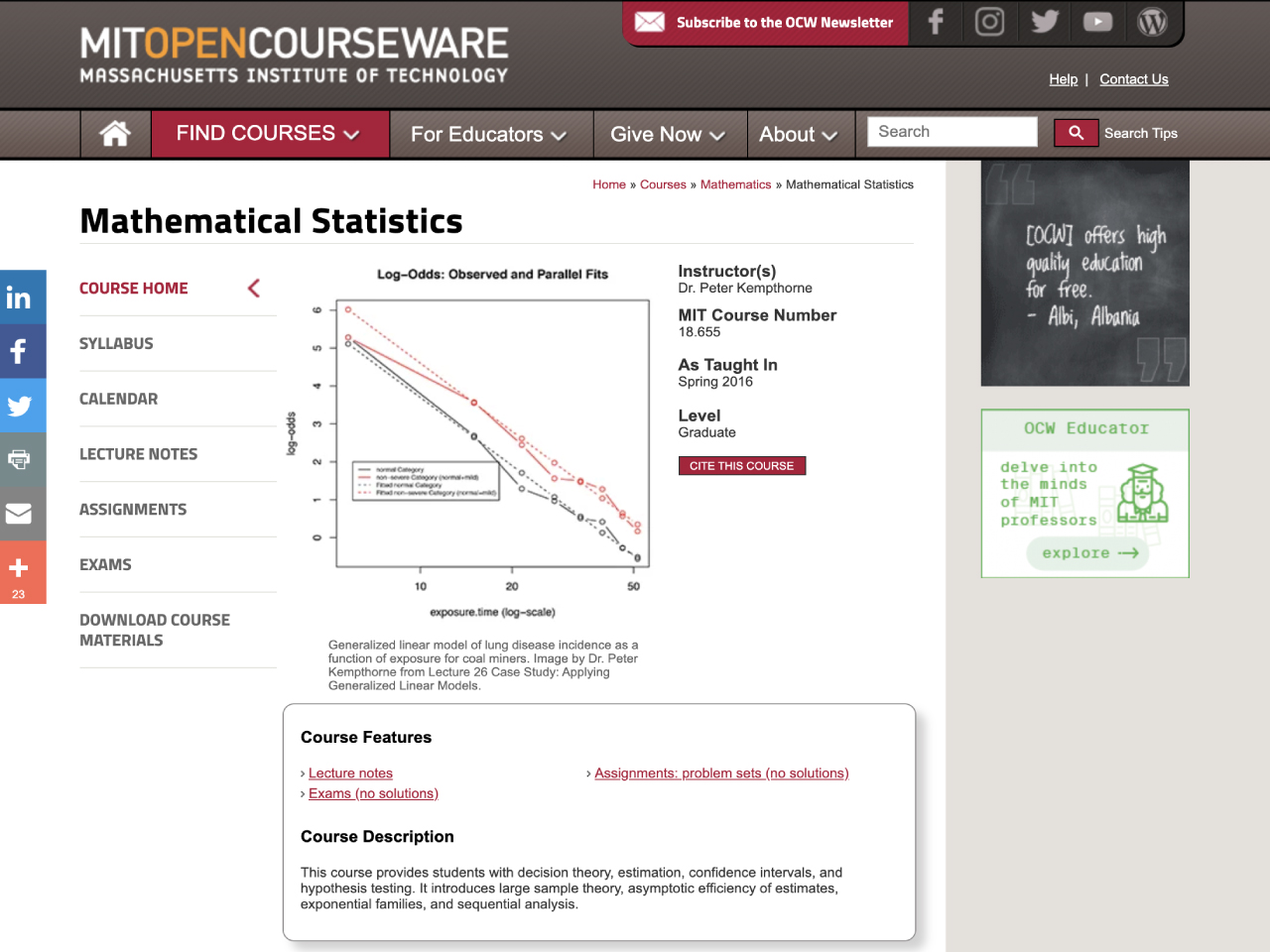Open the Search Tips link

(x=1141, y=133)
